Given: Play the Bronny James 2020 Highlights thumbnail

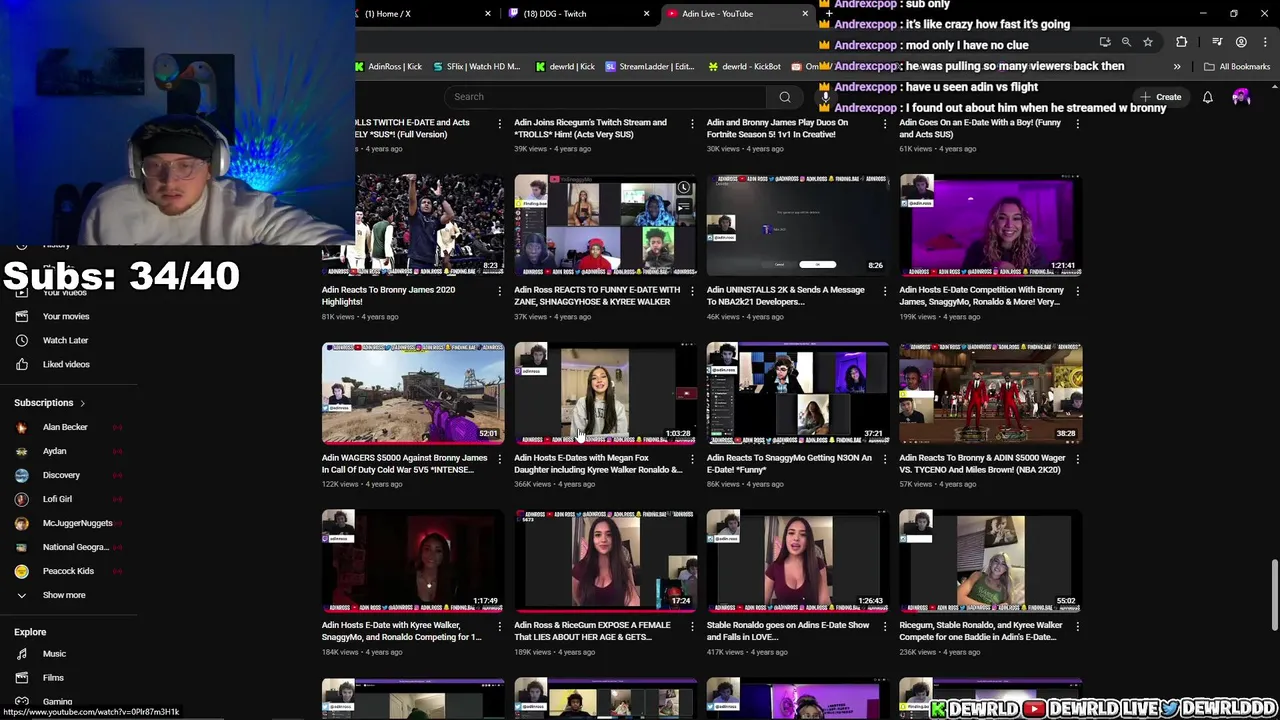Looking at the screenshot, I should point(413,225).
